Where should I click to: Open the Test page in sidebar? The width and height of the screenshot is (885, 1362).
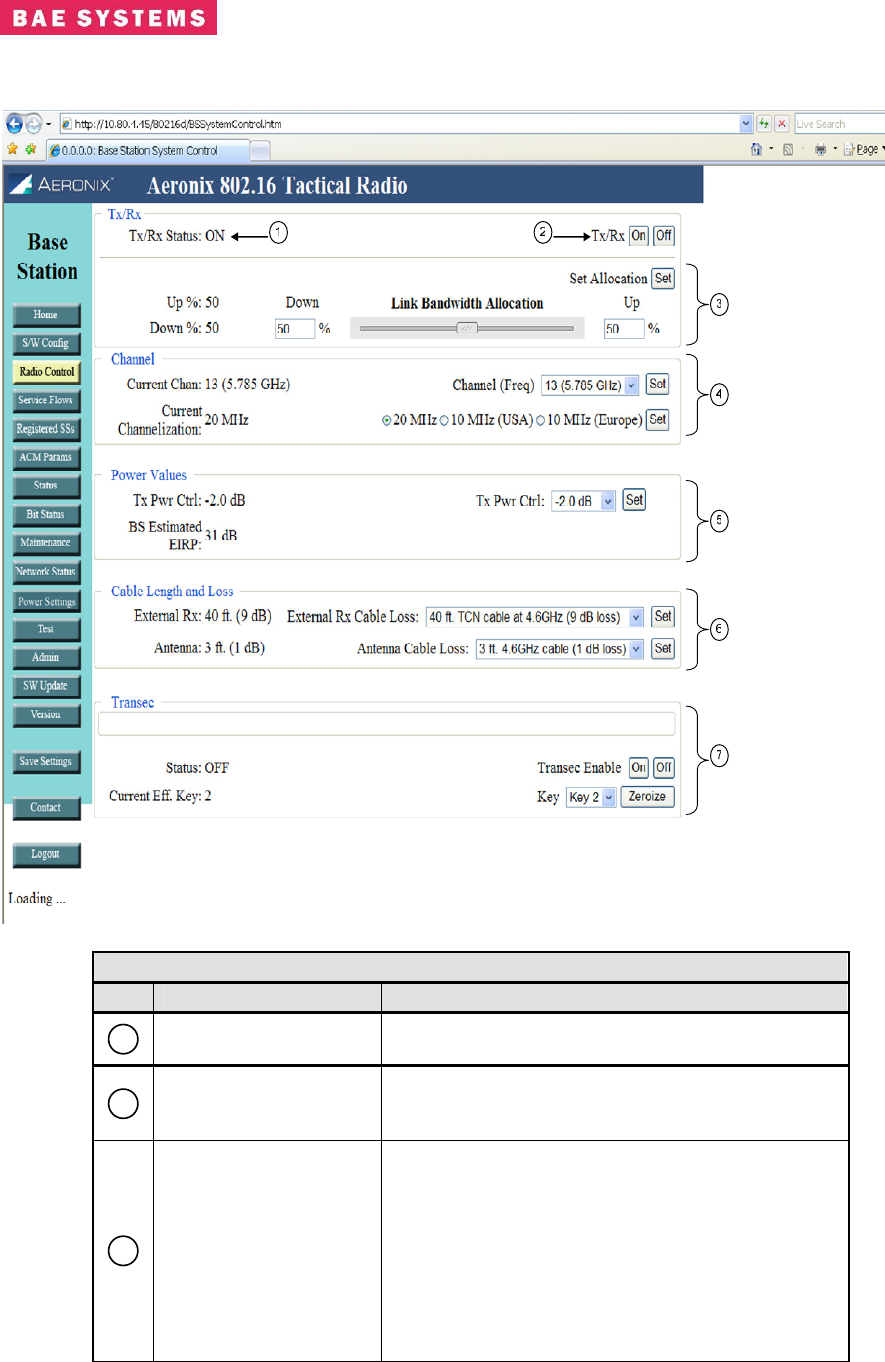[45, 630]
